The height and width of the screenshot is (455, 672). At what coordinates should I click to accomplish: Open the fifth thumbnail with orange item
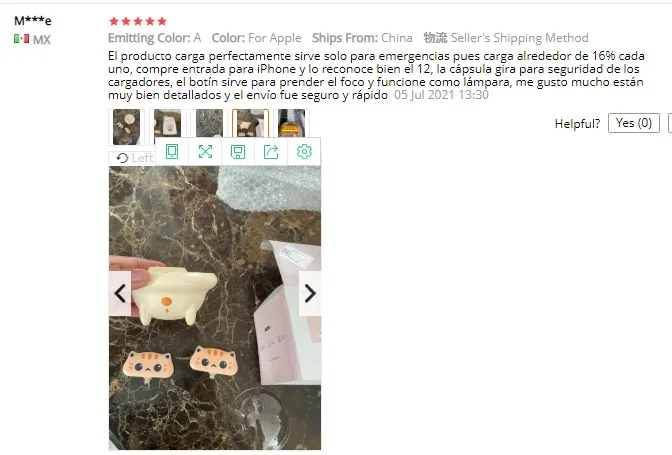point(291,123)
